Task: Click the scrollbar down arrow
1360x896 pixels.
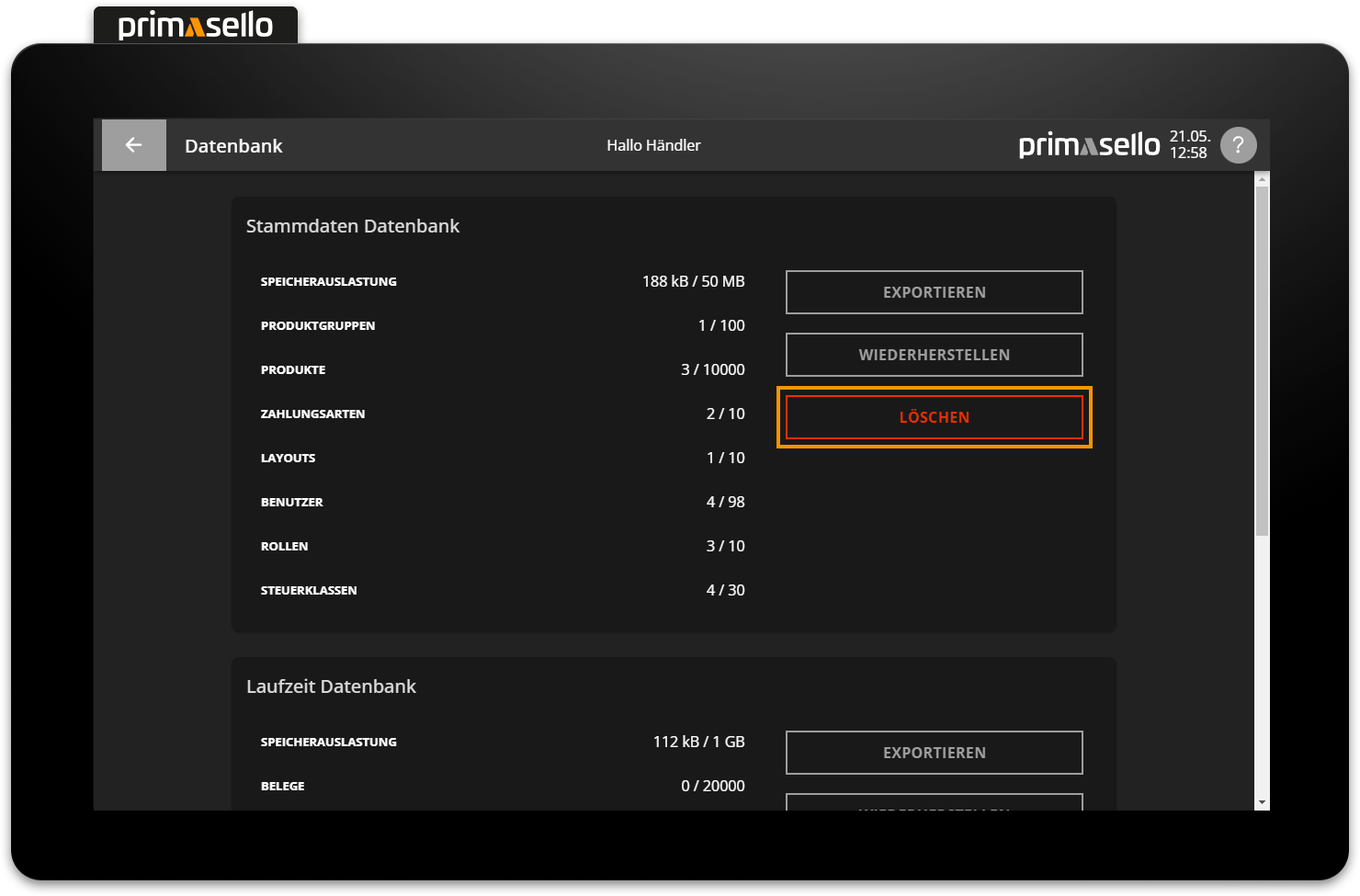Action: (1262, 802)
